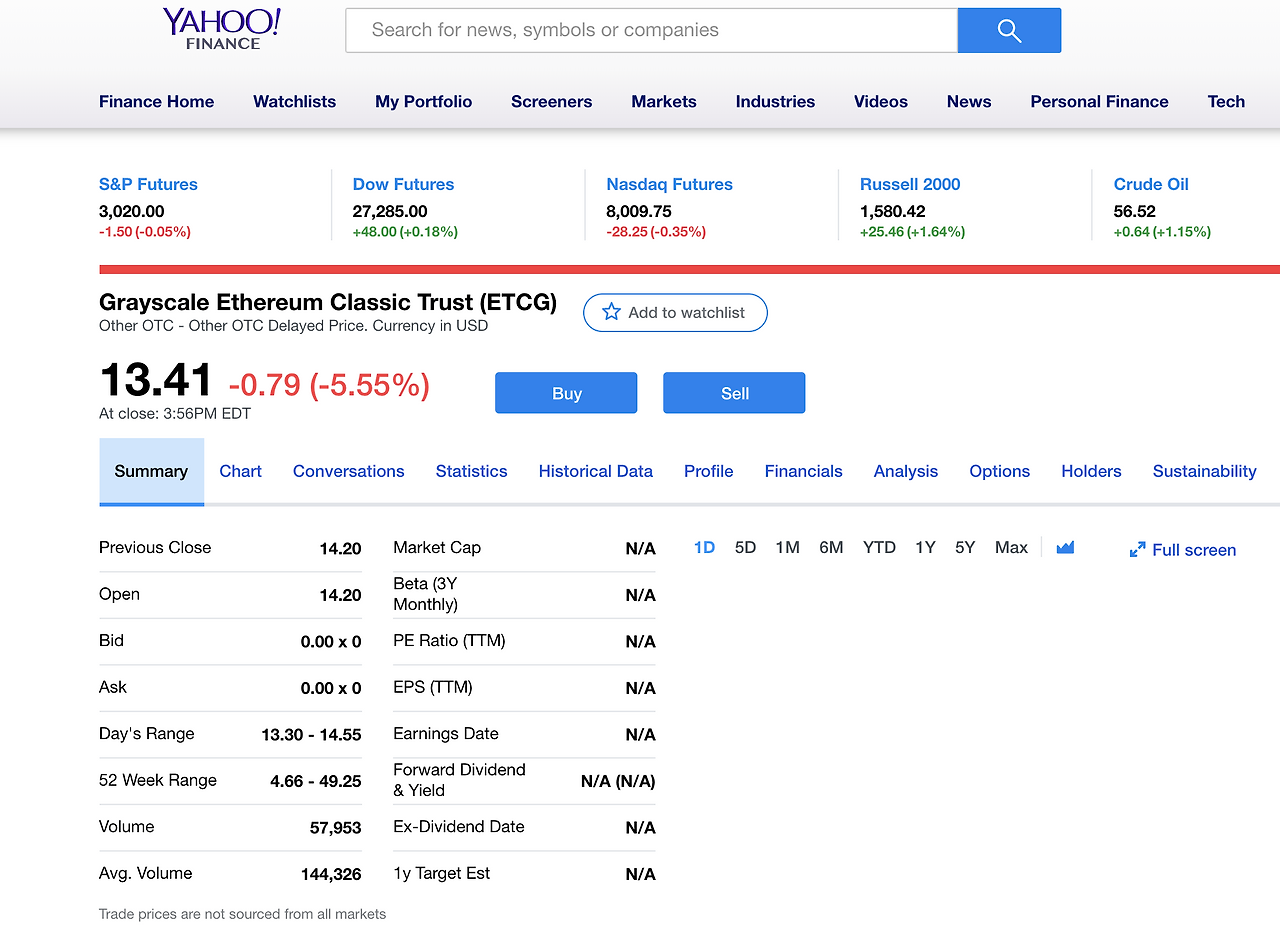Open Industries in the navigation bar

(x=775, y=101)
